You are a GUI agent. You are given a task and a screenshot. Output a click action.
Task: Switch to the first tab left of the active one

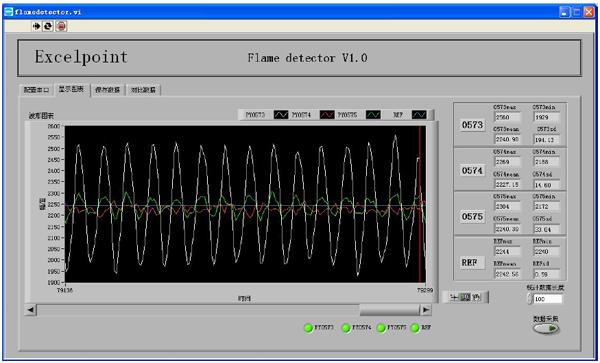click(36, 90)
